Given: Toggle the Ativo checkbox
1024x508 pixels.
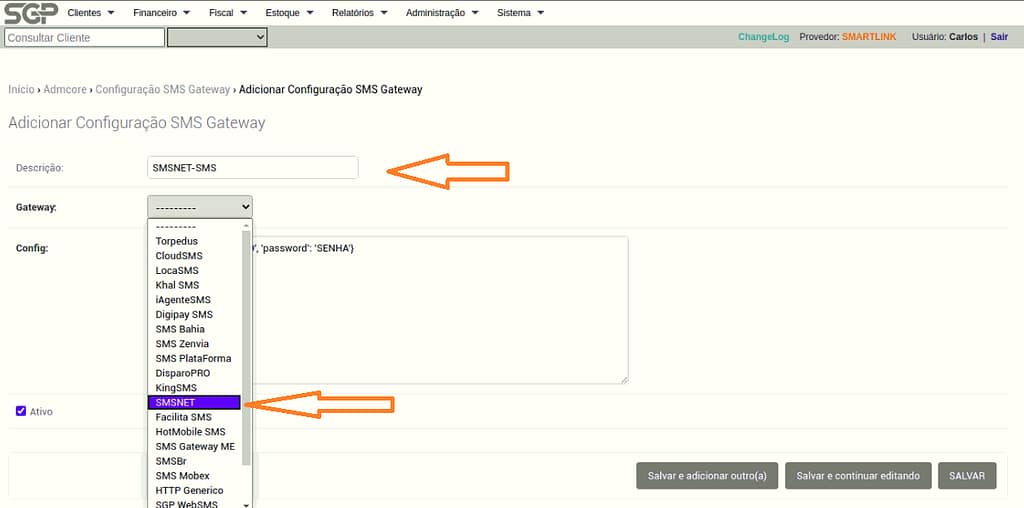Looking at the screenshot, I should click(x=21, y=411).
